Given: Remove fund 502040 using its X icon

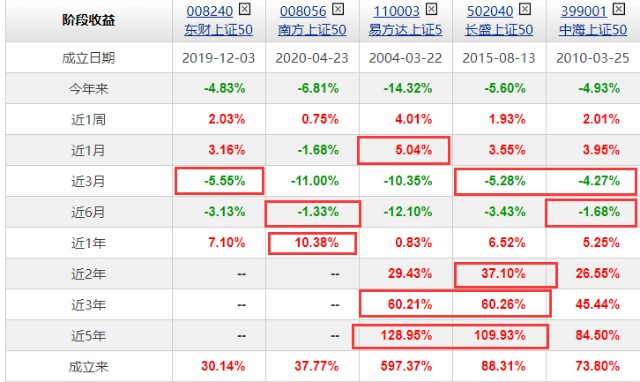Looking at the screenshot, I should click(x=525, y=9).
